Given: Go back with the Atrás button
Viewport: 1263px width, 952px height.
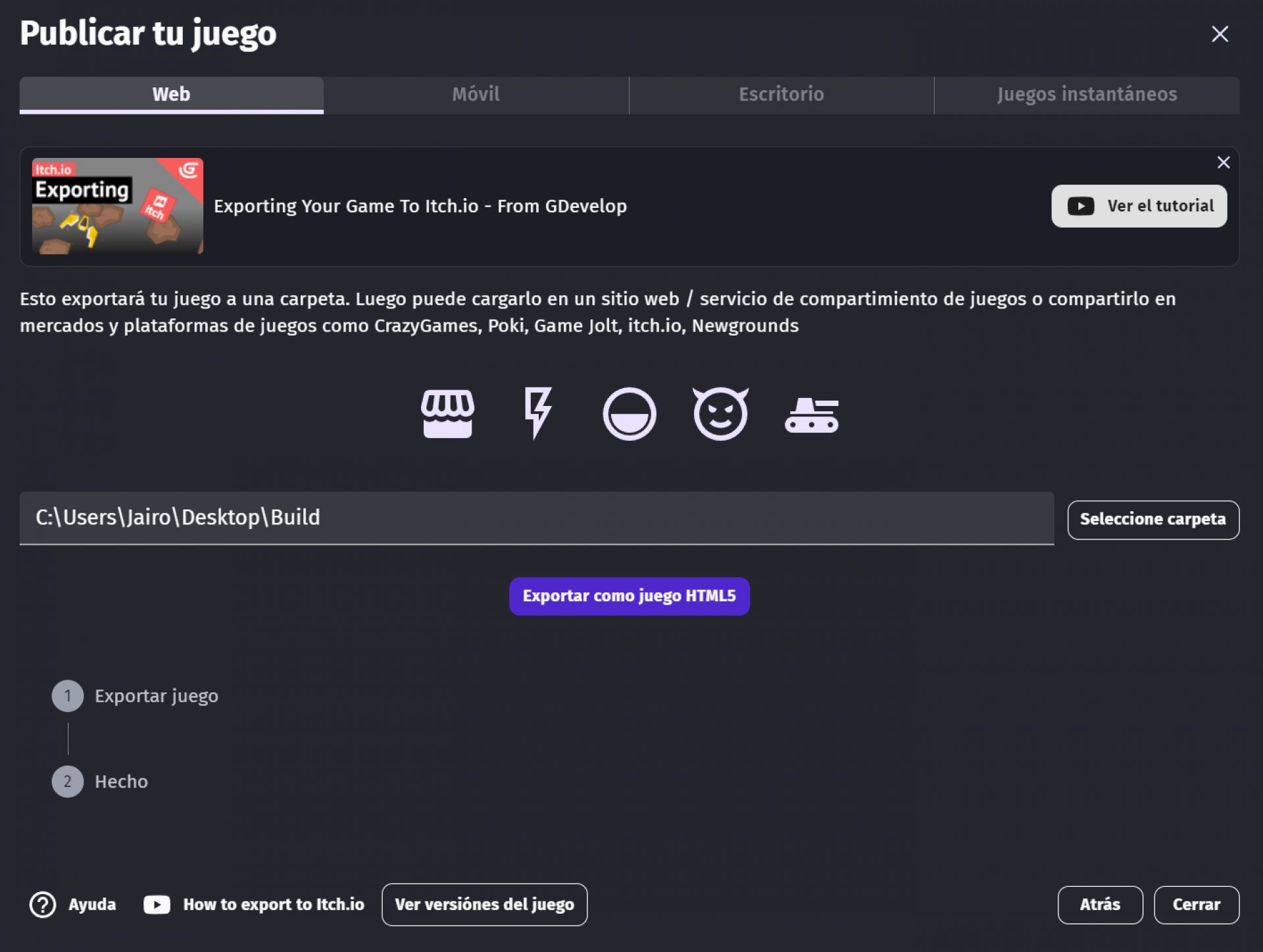Looking at the screenshot, I should 1101,905.
